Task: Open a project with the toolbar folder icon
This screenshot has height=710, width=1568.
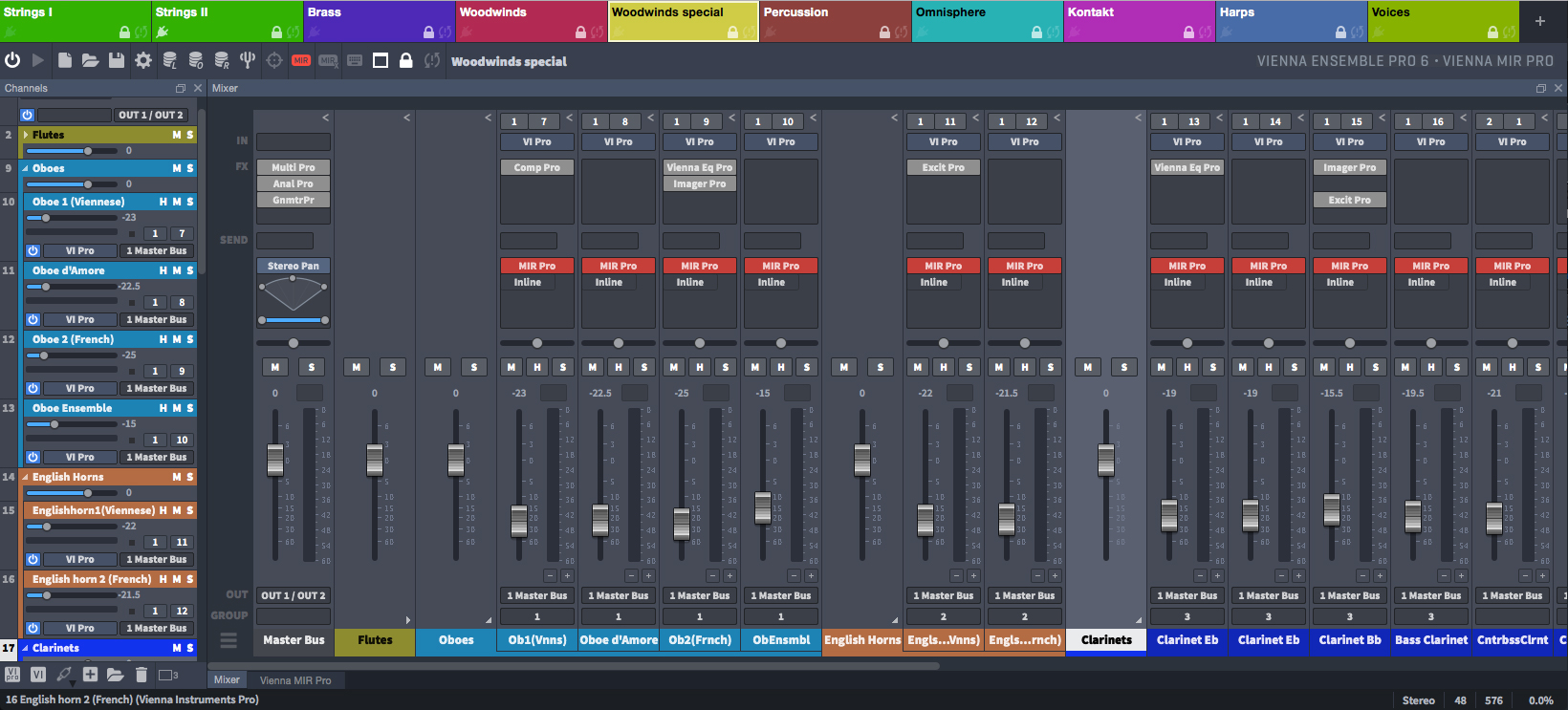Action: [90, 60]
